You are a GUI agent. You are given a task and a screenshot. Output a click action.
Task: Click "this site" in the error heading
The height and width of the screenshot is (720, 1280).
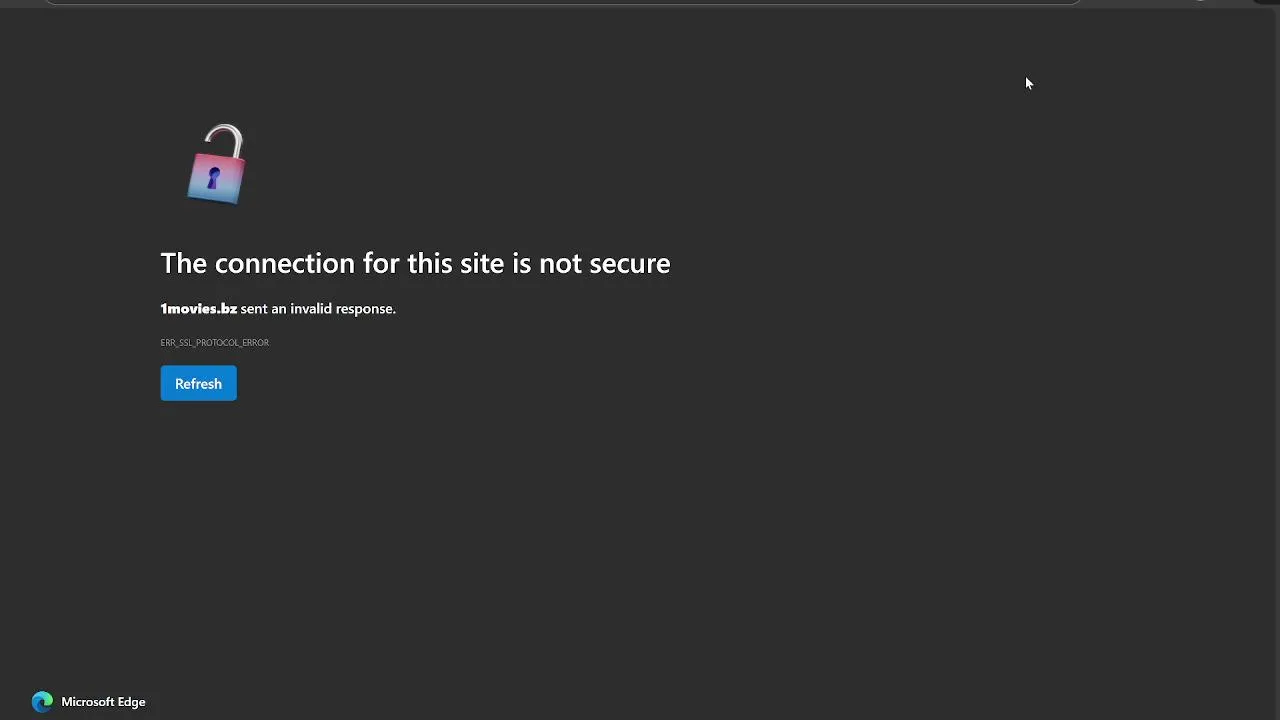point(456,263)
